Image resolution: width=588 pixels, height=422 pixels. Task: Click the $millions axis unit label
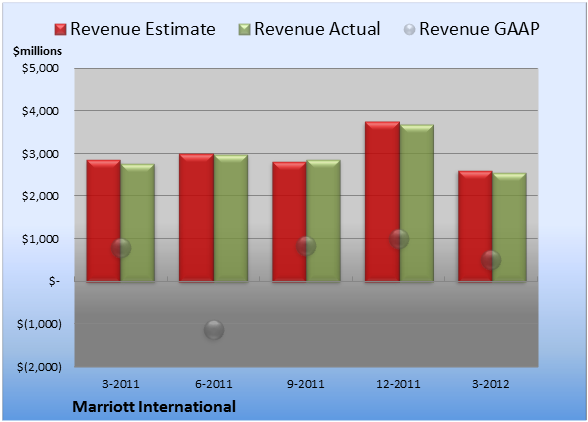click(x=37, y=51)
